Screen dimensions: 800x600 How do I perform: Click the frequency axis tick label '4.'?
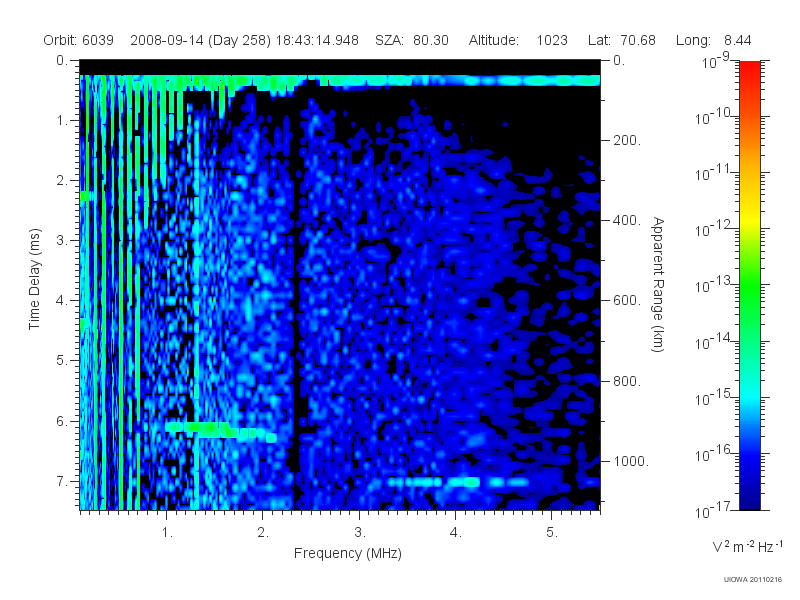tap(456, 533)
